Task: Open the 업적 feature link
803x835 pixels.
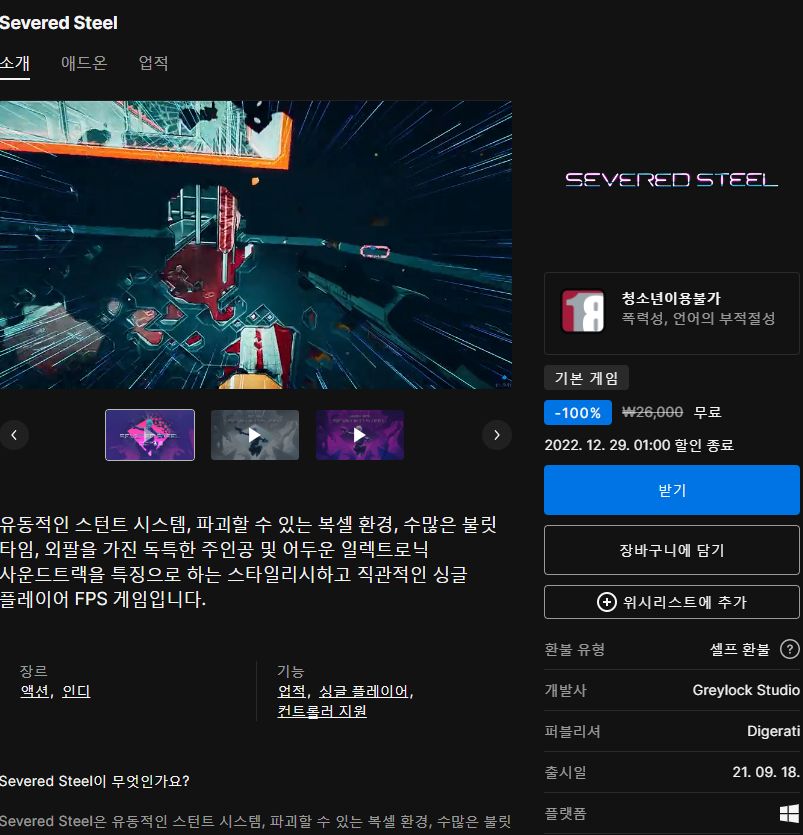Action: (x=292, y=692)
